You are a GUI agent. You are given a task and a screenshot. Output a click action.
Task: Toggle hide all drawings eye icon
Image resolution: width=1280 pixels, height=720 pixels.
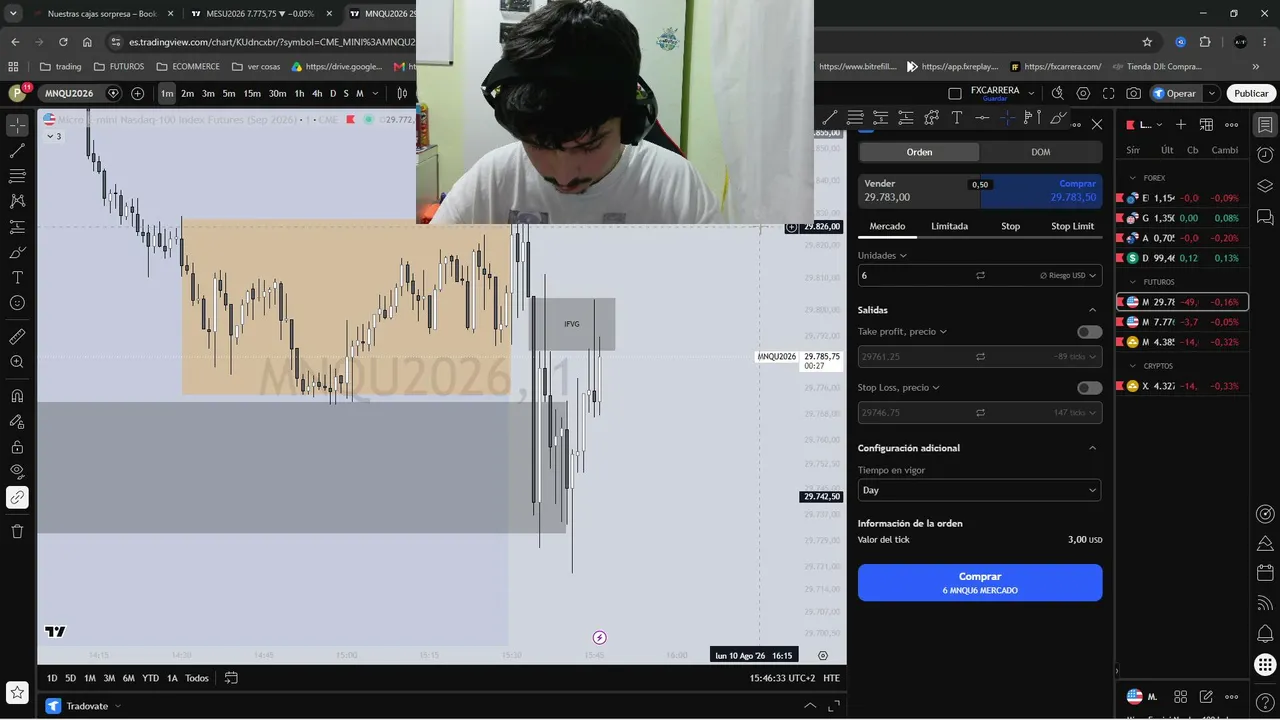[x=17, y=472]
